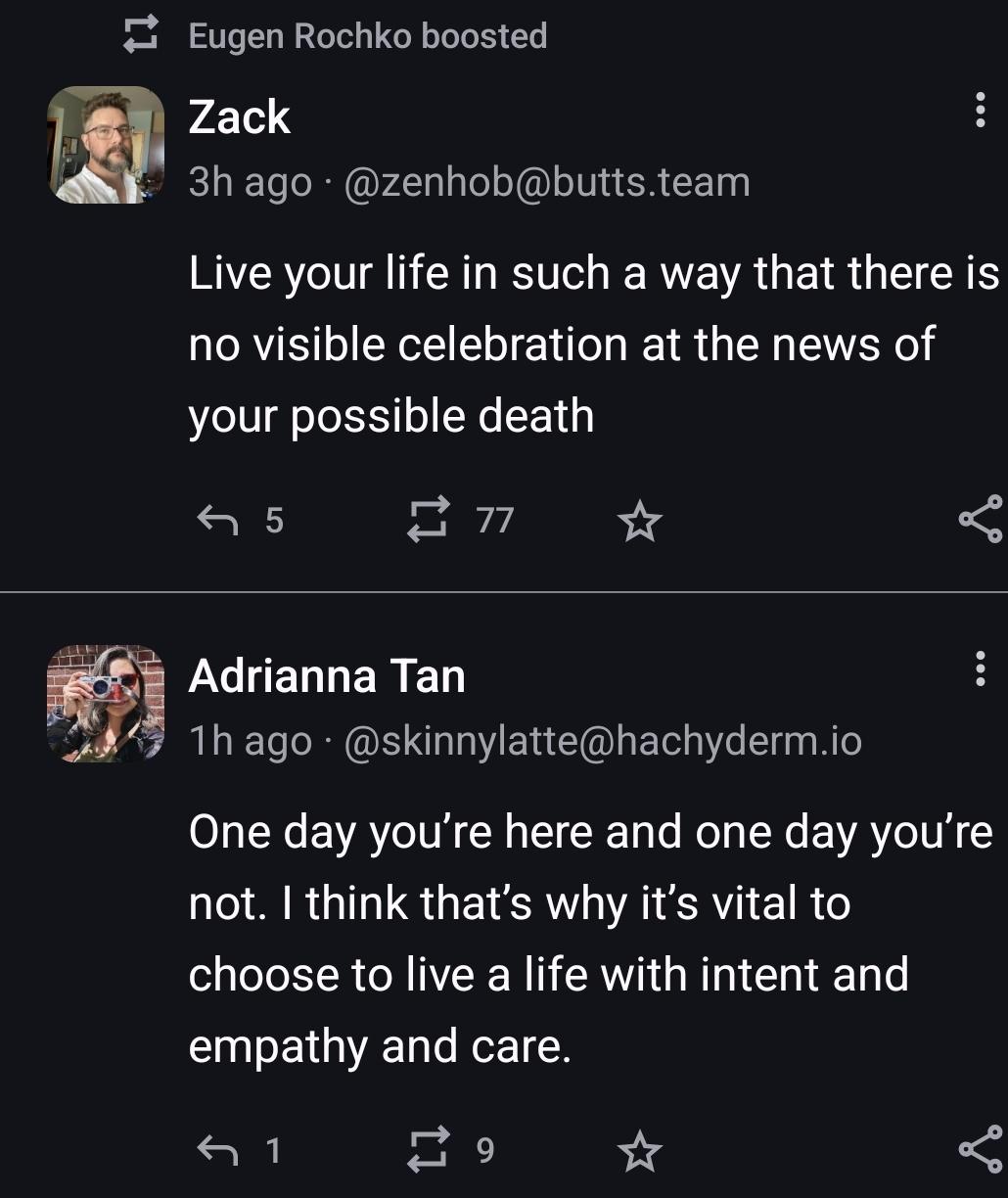The height and width of the screenshot is (1198, 1008).
Task: Open three-dot menu on Adrianna Tan's post
Action: [x=980, y=668]
